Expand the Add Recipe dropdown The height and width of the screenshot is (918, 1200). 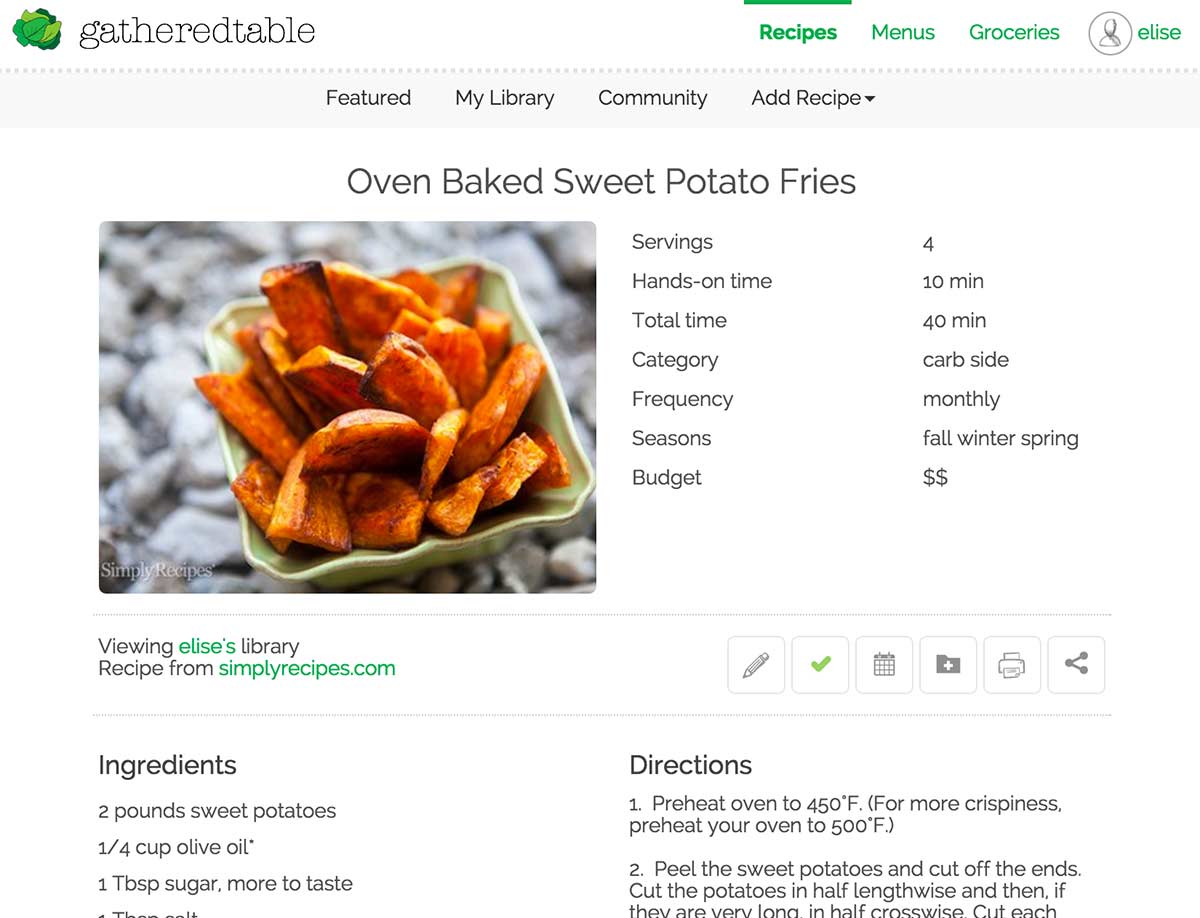click(x=813, y=98)
